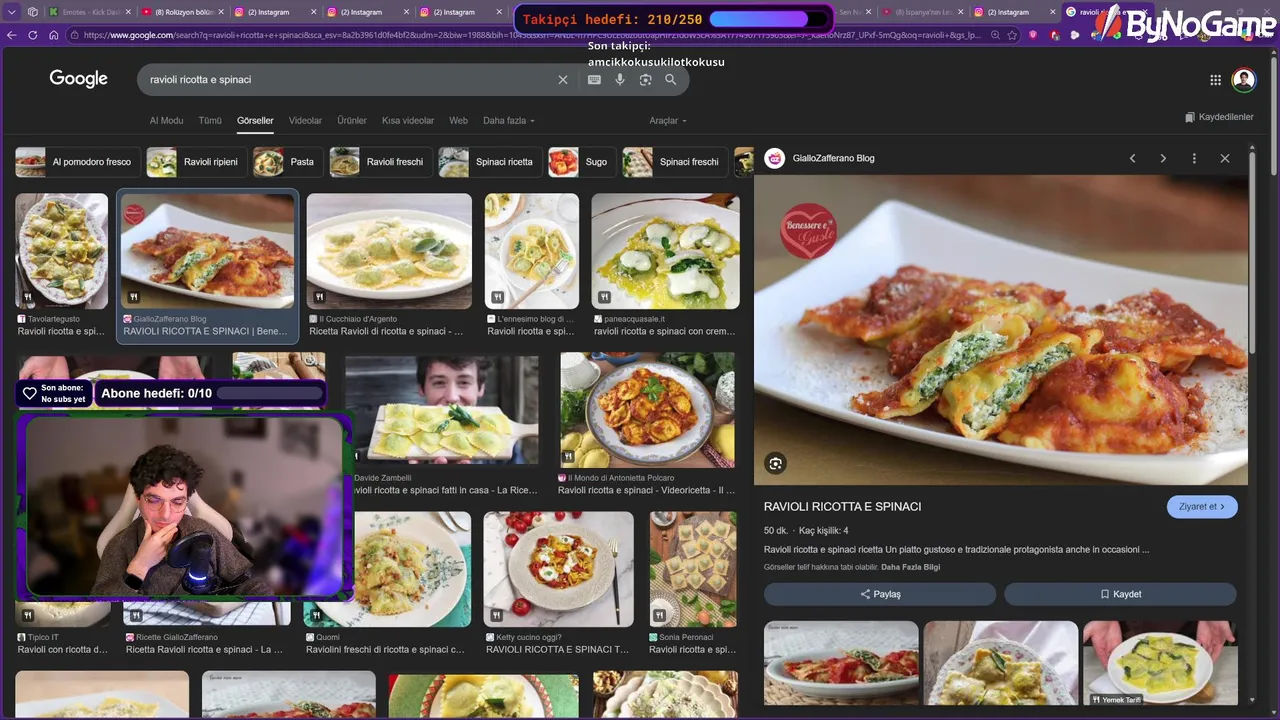Switch to AI Modu tab

click(x=166, y=120)
